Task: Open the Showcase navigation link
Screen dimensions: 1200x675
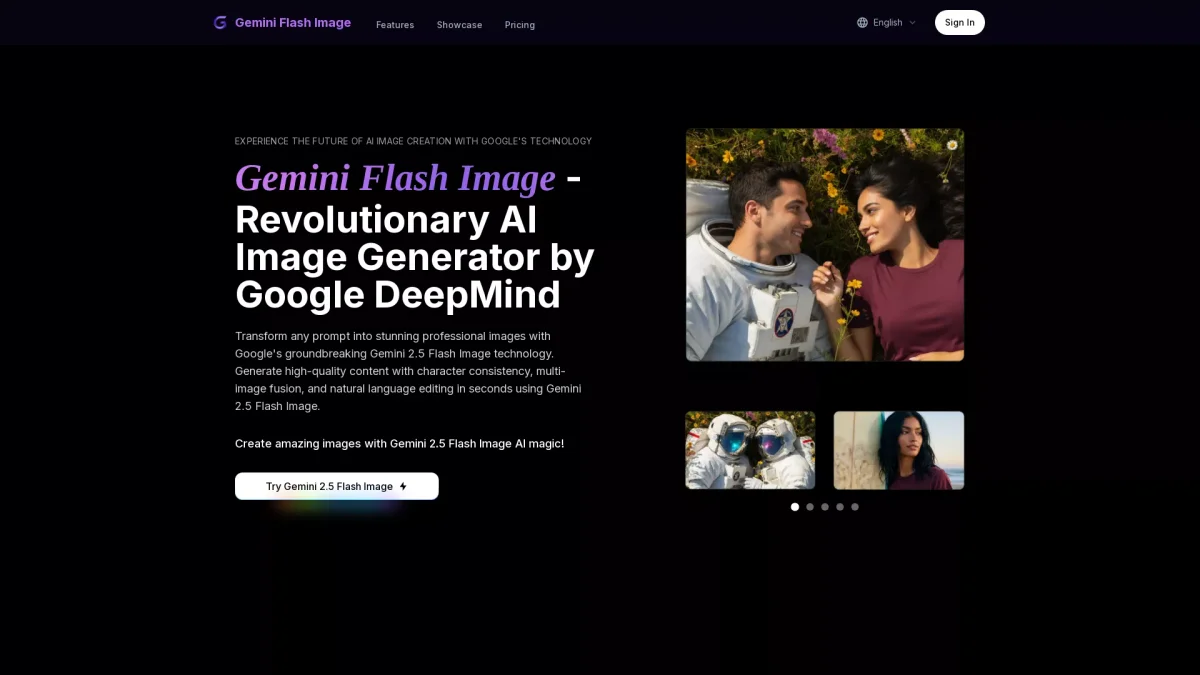Action: coord(459,25)
